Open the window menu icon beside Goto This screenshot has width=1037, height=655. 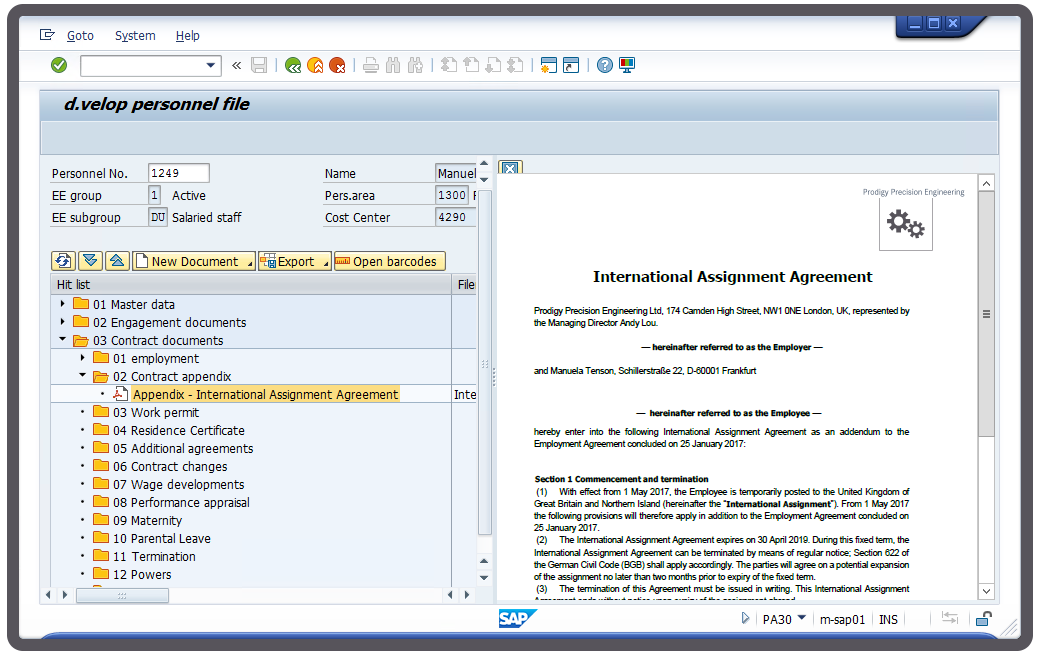tap(47, 35)
